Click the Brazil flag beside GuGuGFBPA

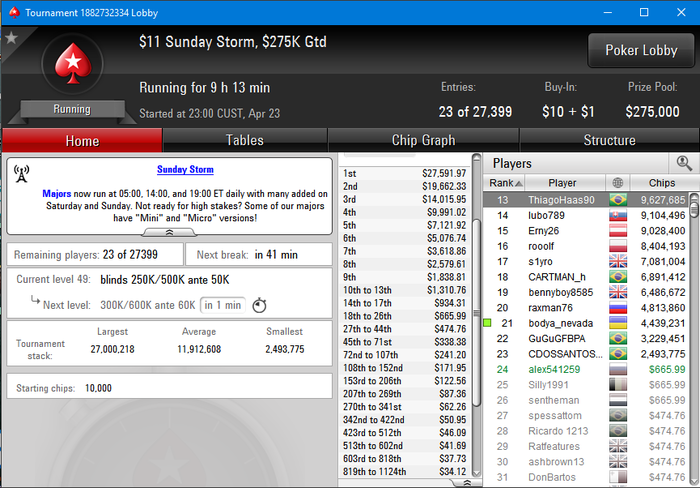[x=618, y=339]
